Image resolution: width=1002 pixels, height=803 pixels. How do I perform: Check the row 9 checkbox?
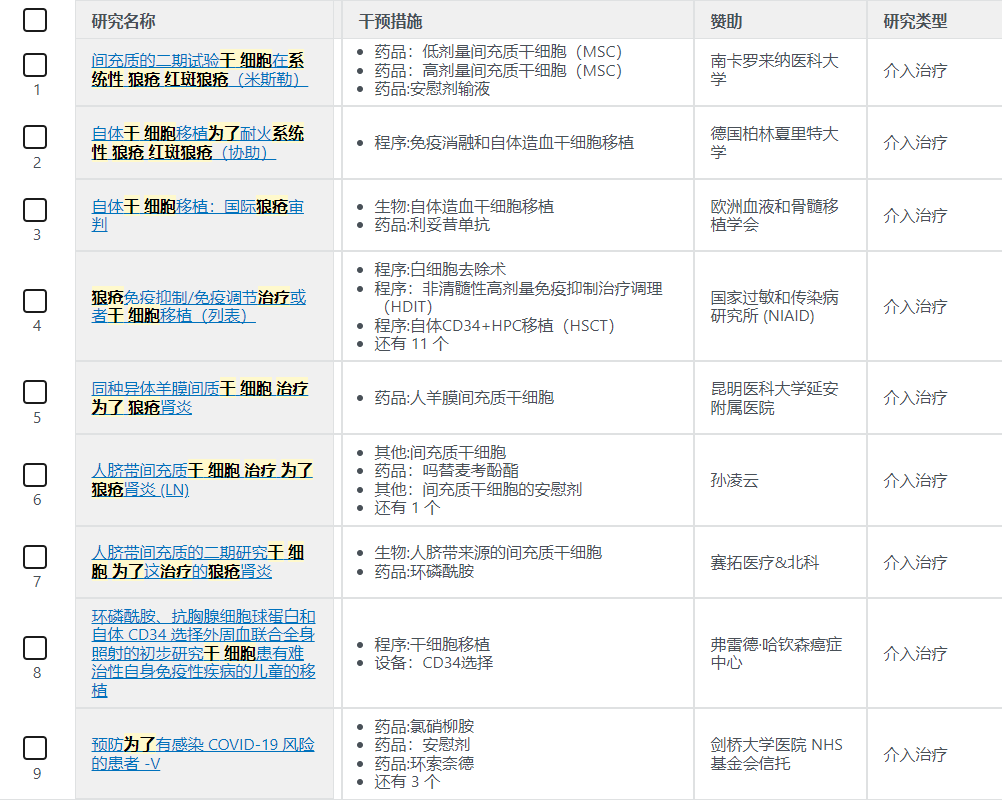35,748
